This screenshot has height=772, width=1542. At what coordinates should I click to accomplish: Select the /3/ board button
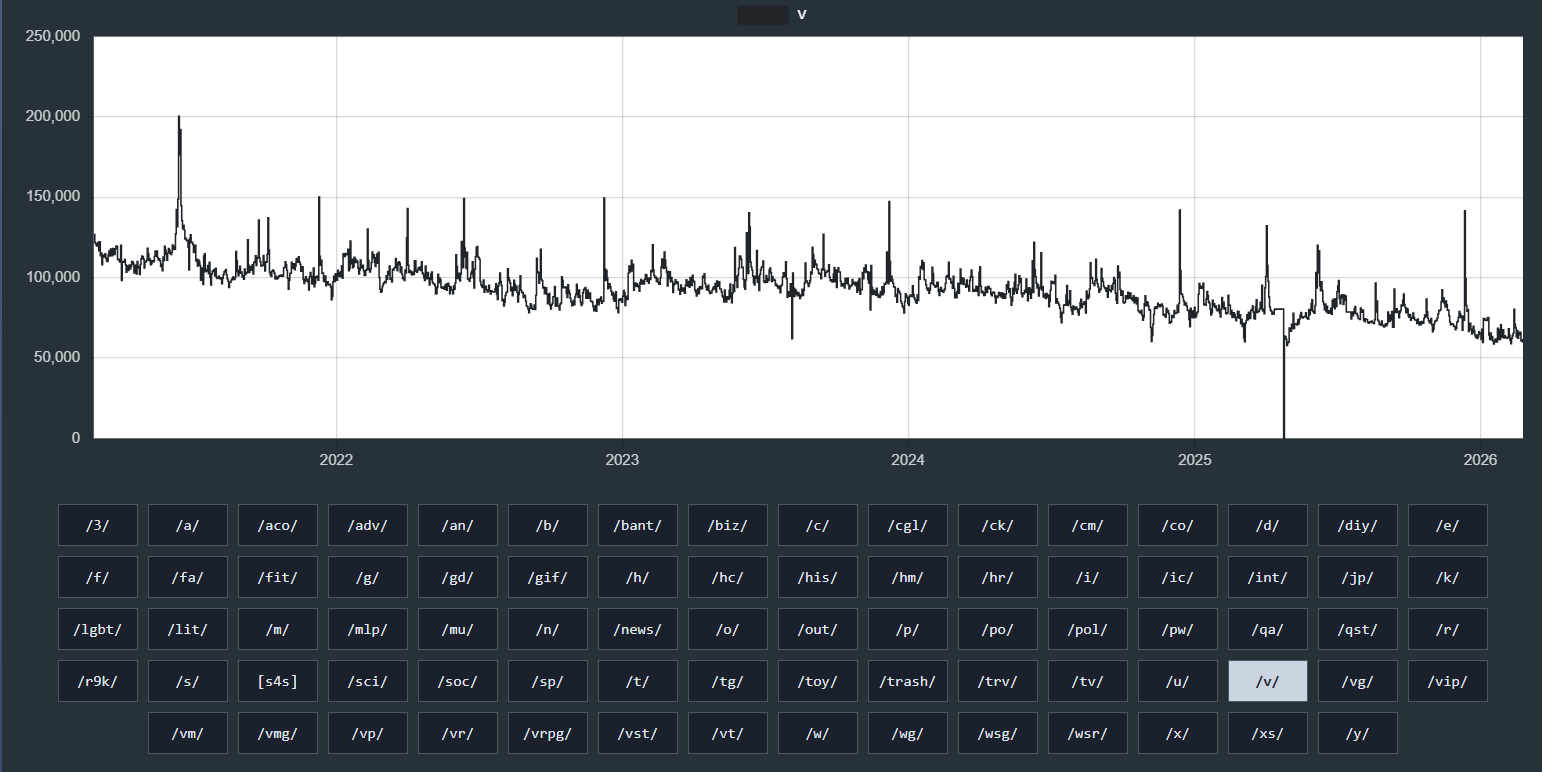coord(98,525)
